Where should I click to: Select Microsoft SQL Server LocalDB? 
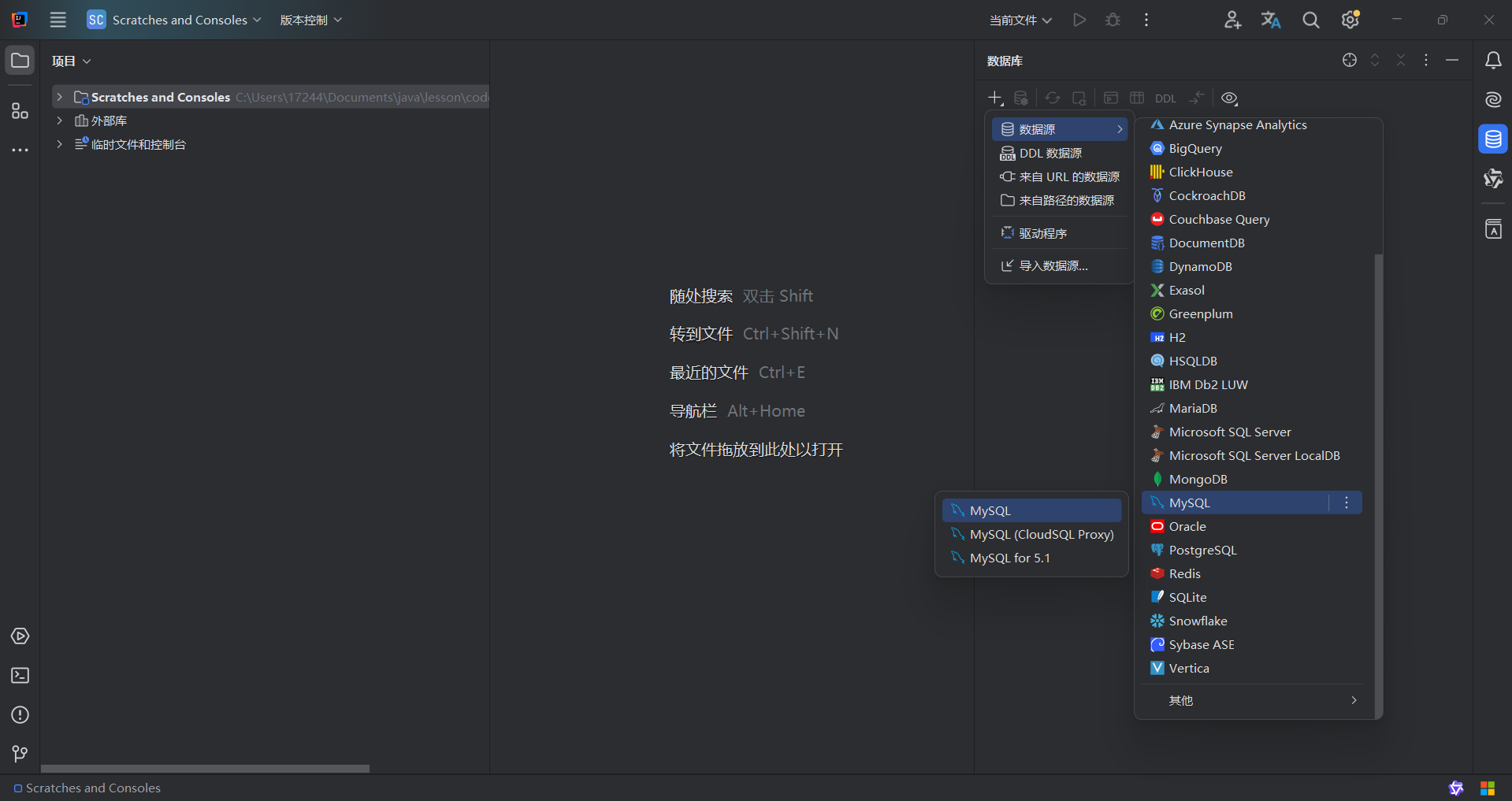pyautogui.click(x=1252, y=455)
